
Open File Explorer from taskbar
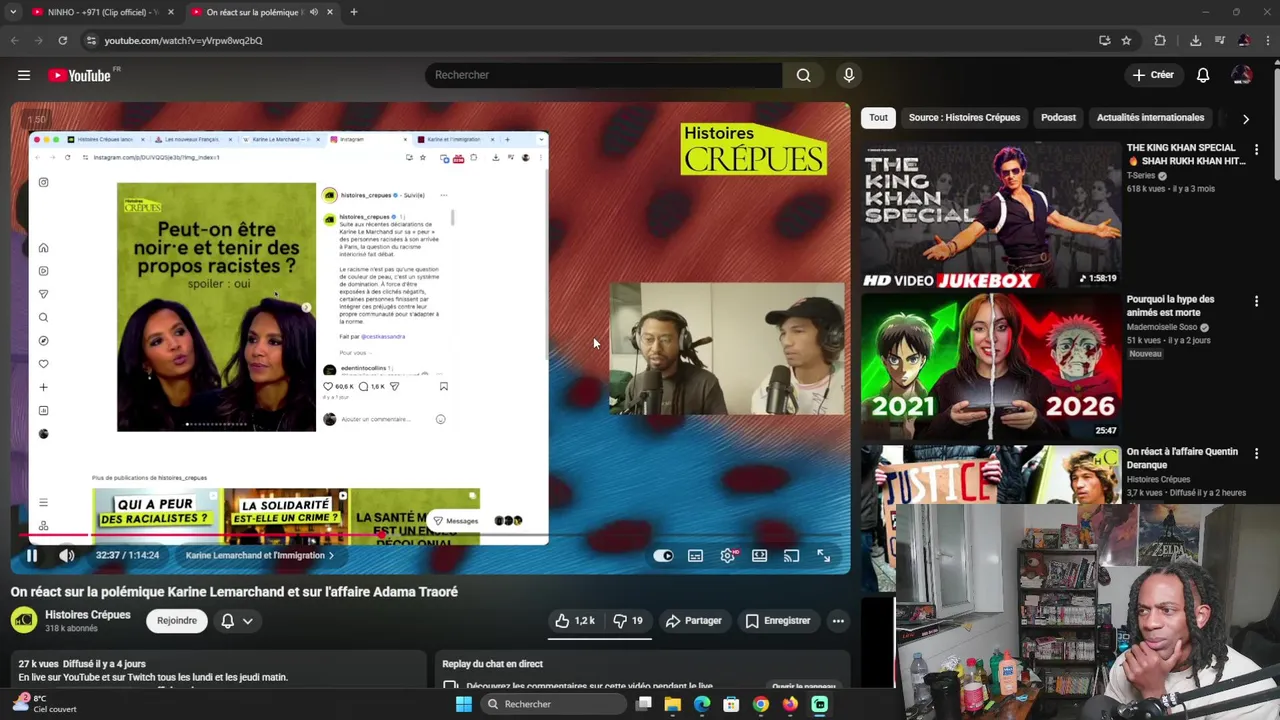(673, 704)
